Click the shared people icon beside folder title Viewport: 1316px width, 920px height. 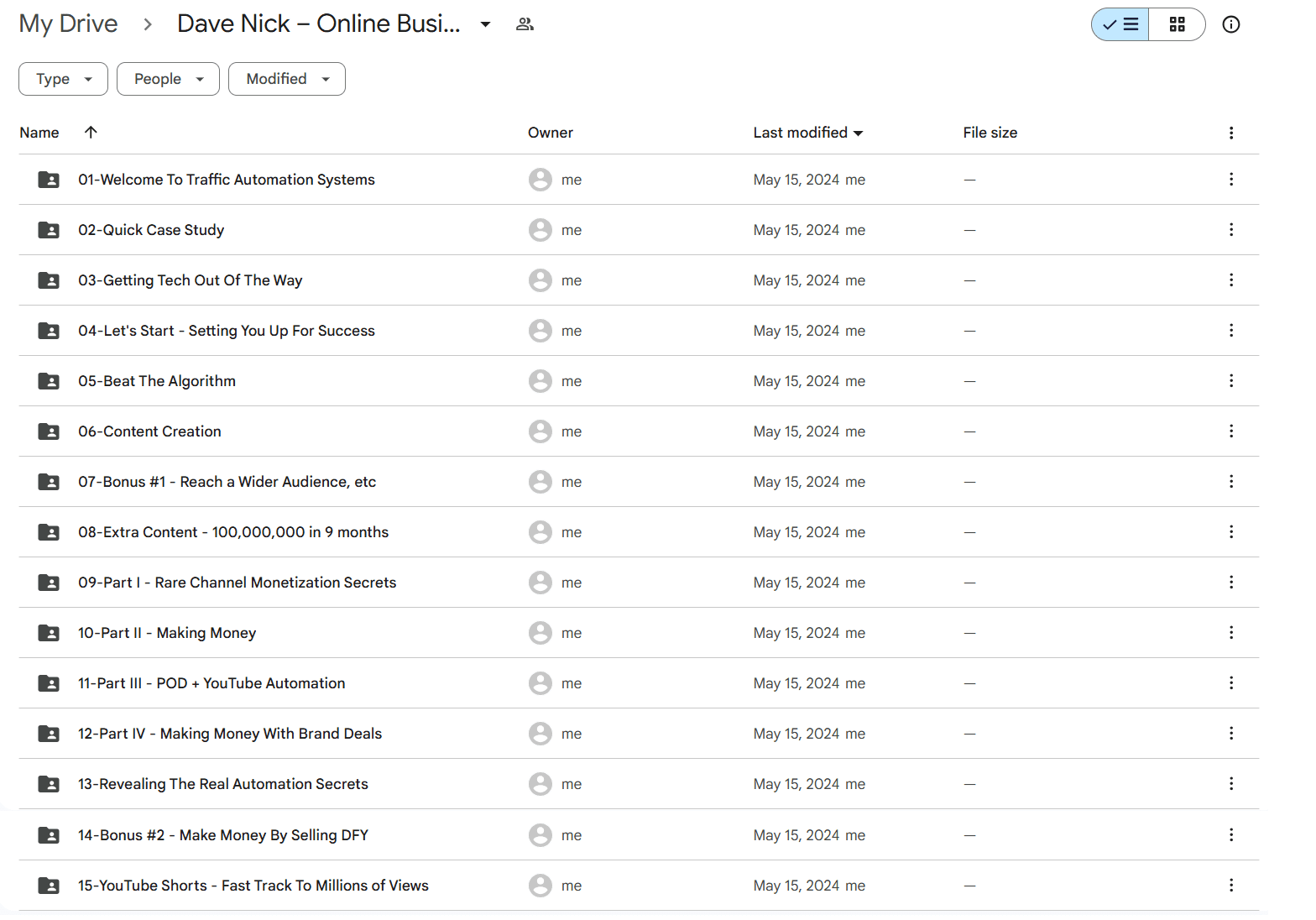[x=525, y=24]
